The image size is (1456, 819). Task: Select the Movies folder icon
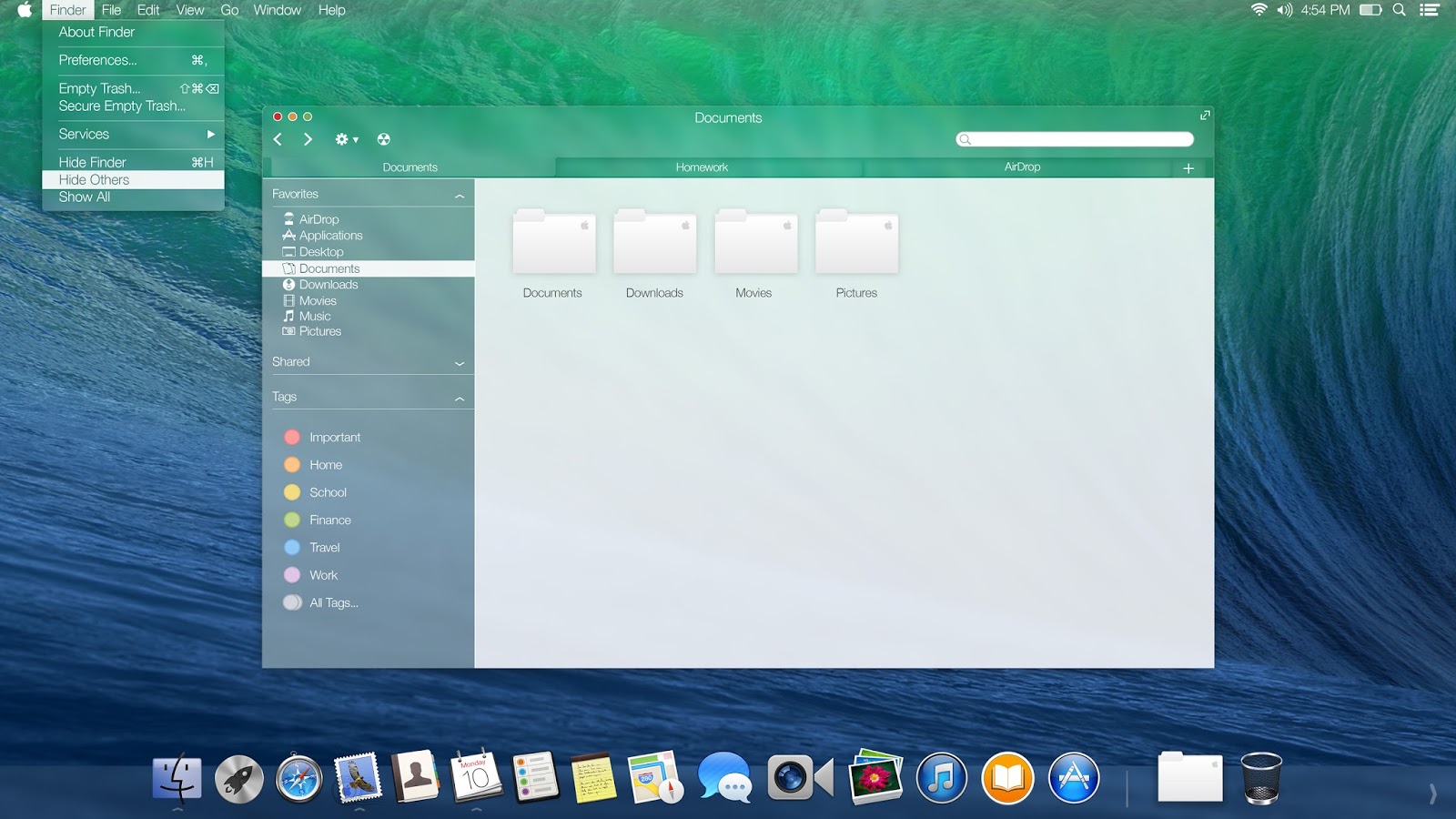tap(755, 241)
